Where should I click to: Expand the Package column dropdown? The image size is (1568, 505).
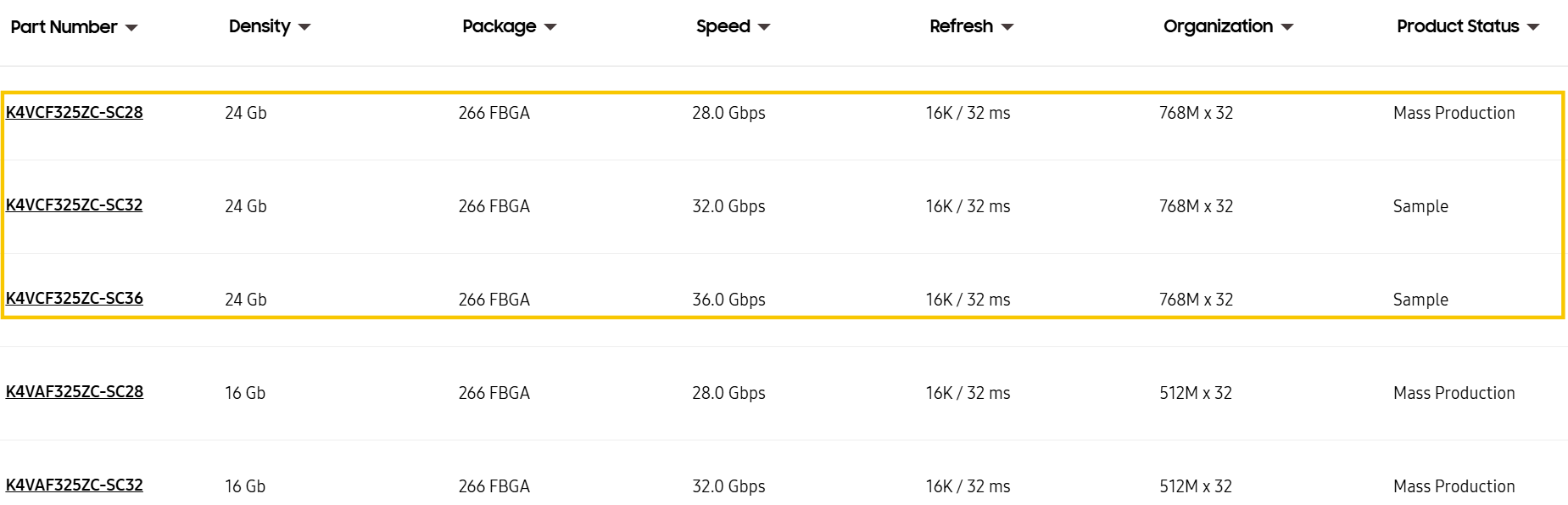click(550, 26)
